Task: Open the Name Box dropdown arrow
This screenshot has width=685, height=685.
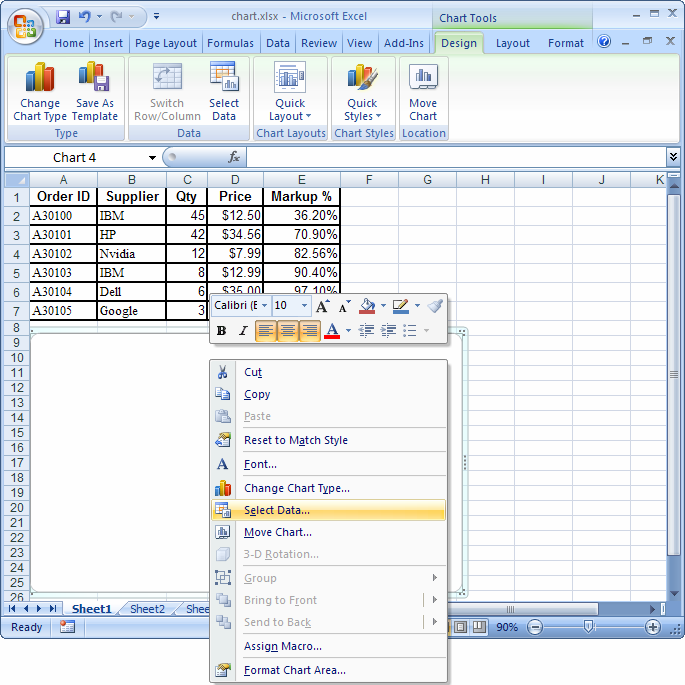Action: 152,158
